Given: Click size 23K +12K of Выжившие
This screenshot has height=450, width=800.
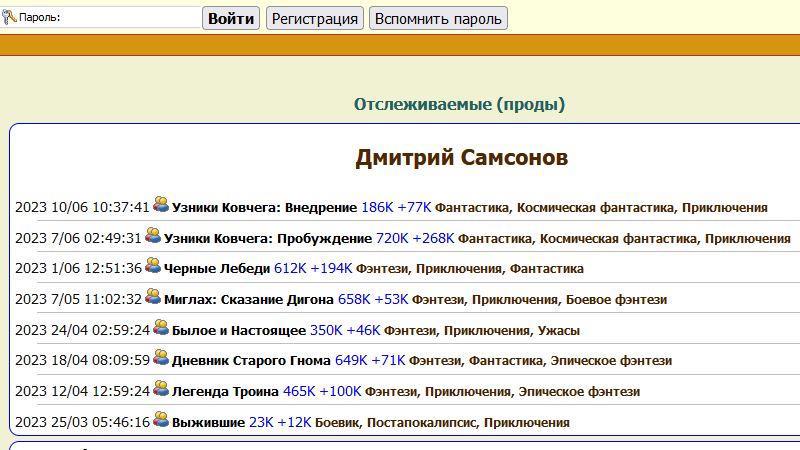Looking at the screenshot, I should 280,422.
